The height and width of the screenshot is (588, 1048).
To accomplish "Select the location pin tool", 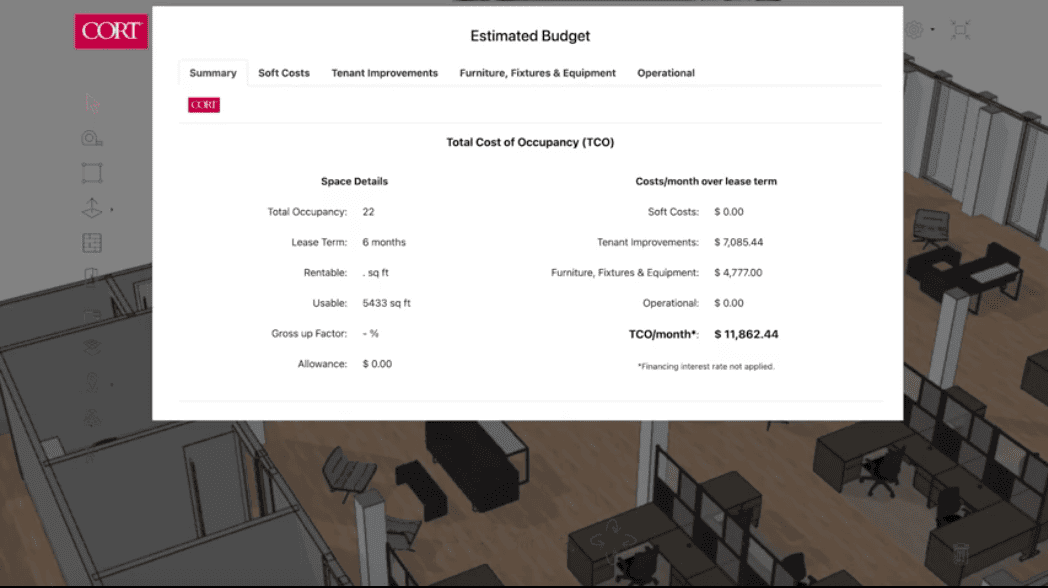I will 92,382.
